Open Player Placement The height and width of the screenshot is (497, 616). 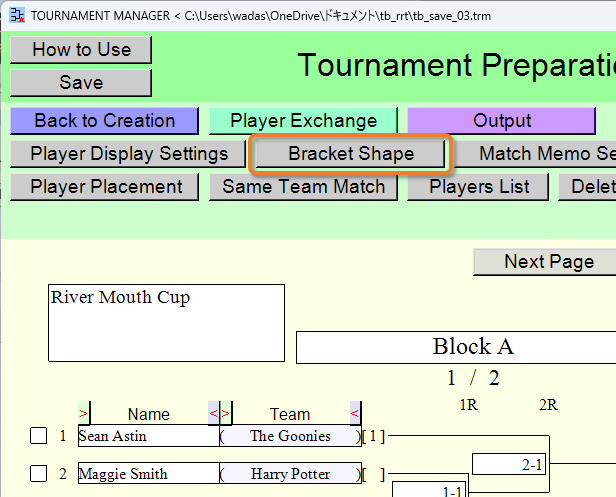pyautogui.click(x=104, y=187)
